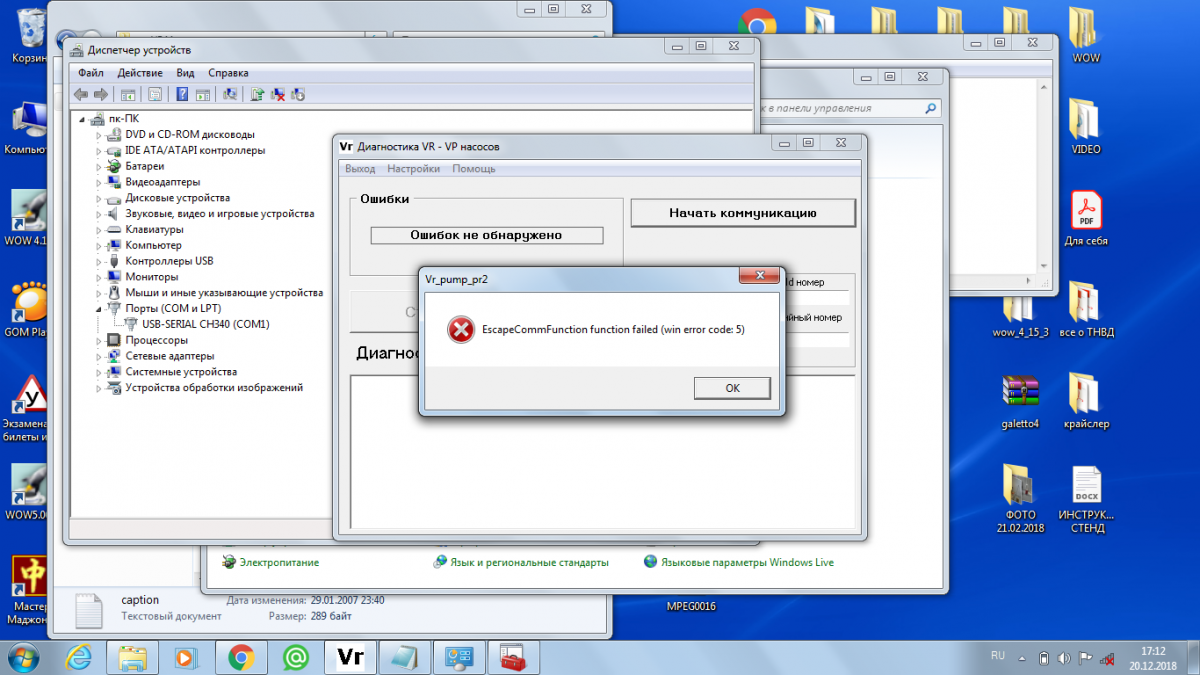Click the blue Help icon in the toolbar
1200x675 pixels.
(x=182, y=94)
